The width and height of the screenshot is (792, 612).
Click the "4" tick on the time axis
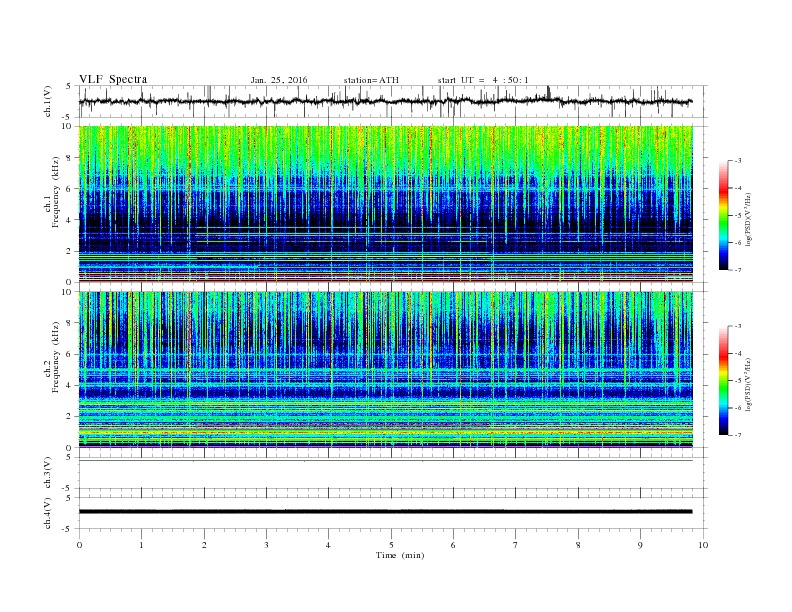point(328,545)
